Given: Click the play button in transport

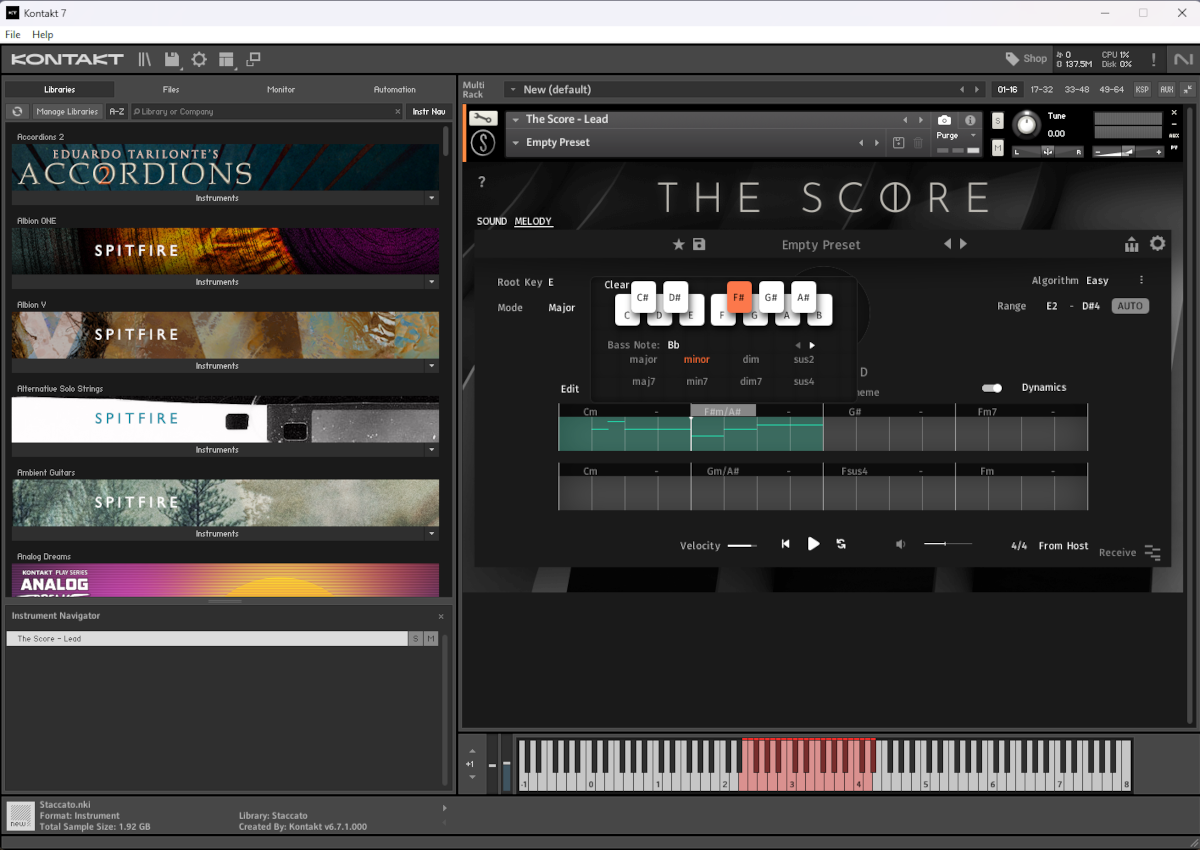Looking at the screenshot, I should point(814,544).
